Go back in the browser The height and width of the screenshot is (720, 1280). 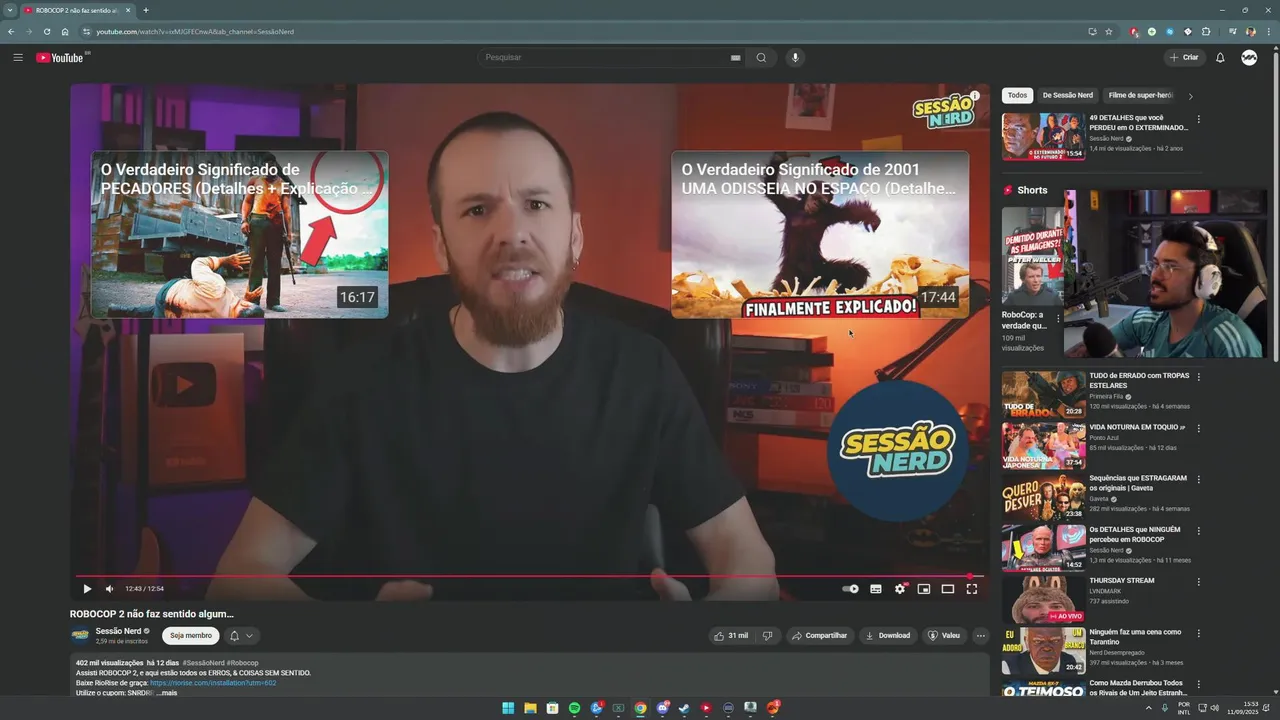(x=11, y=31)
